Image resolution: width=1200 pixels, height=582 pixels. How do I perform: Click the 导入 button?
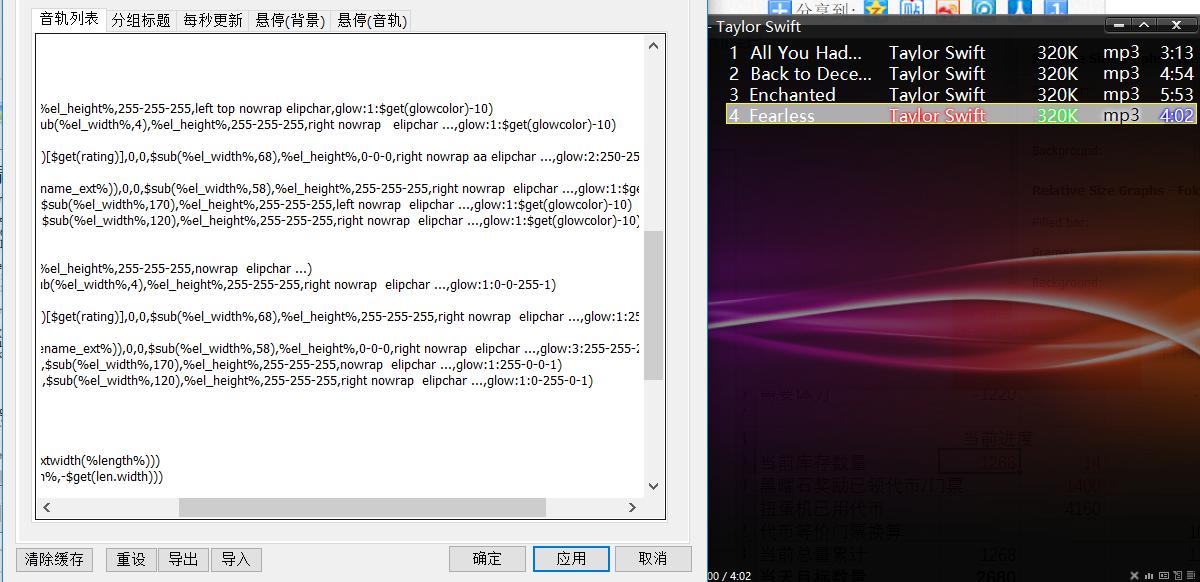click(x=235, y=559)
